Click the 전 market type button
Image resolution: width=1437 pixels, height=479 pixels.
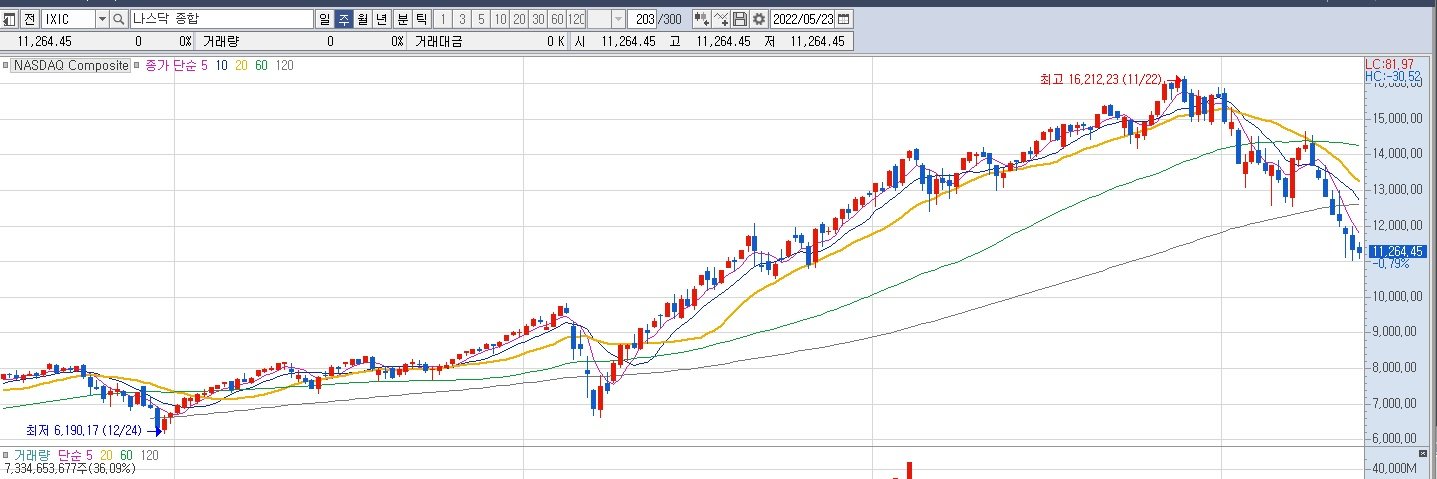[29, 19]
